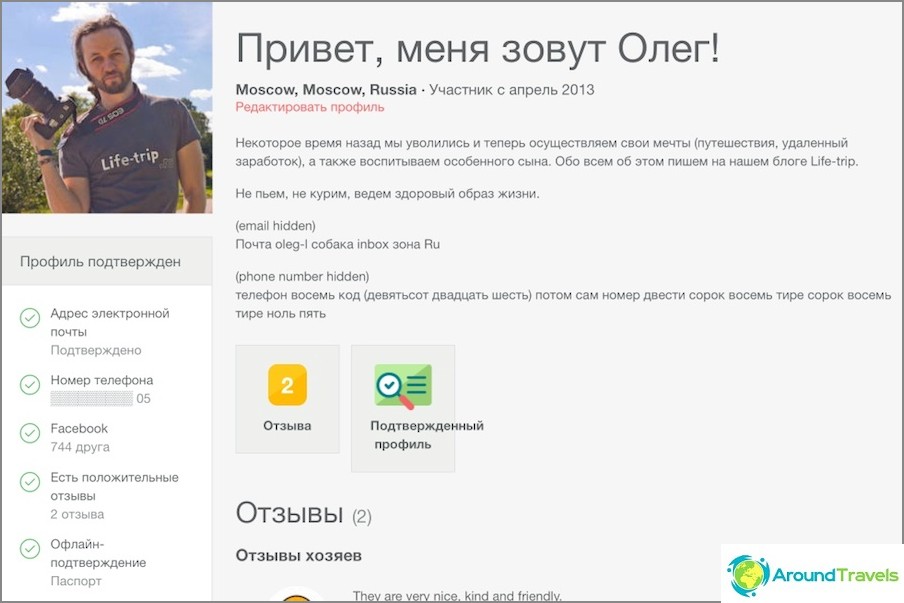Click the green check beside 'Адрес электронной почты'
Viewport: 904px width, 603px height.
tap(30, 318)
